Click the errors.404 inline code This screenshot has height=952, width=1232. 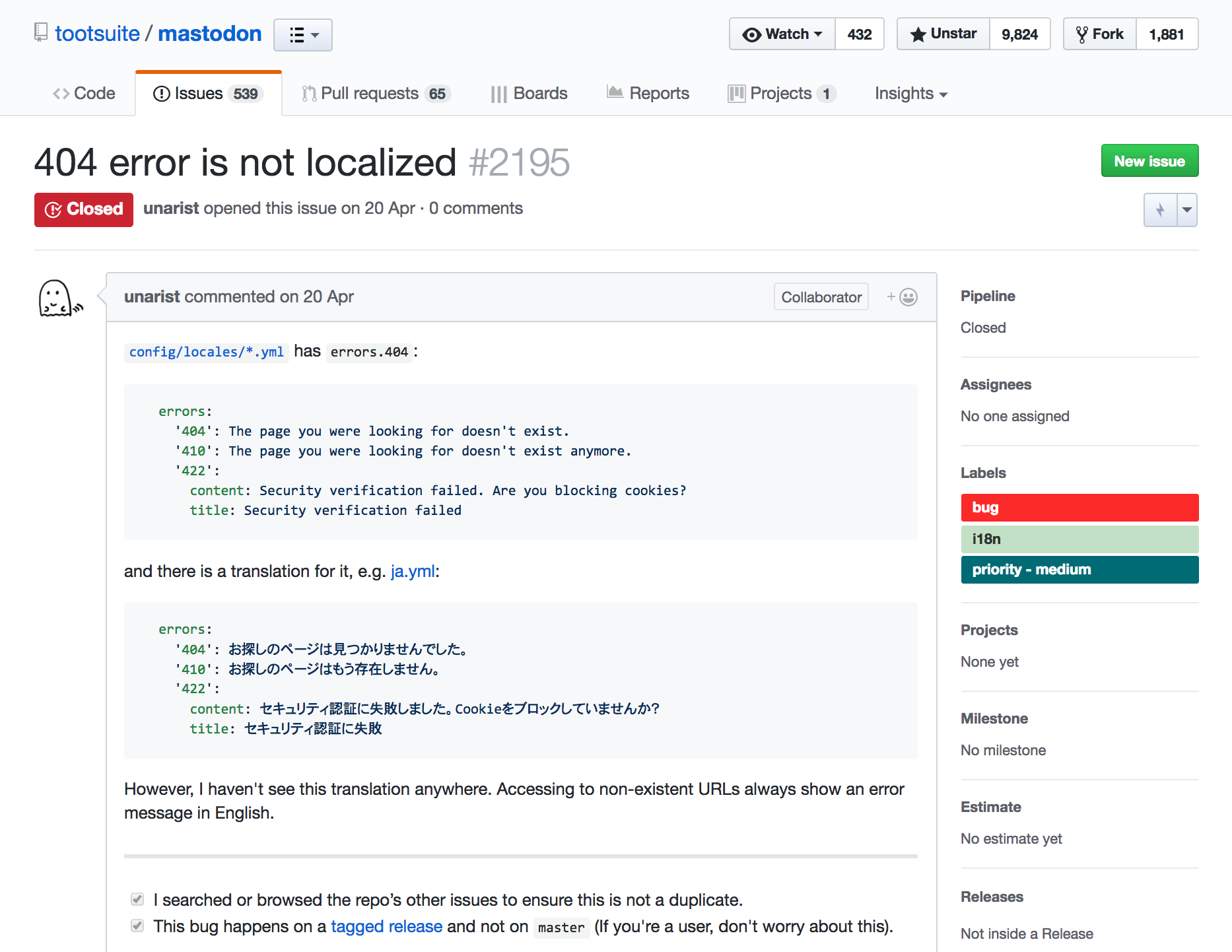coord(369,352)
